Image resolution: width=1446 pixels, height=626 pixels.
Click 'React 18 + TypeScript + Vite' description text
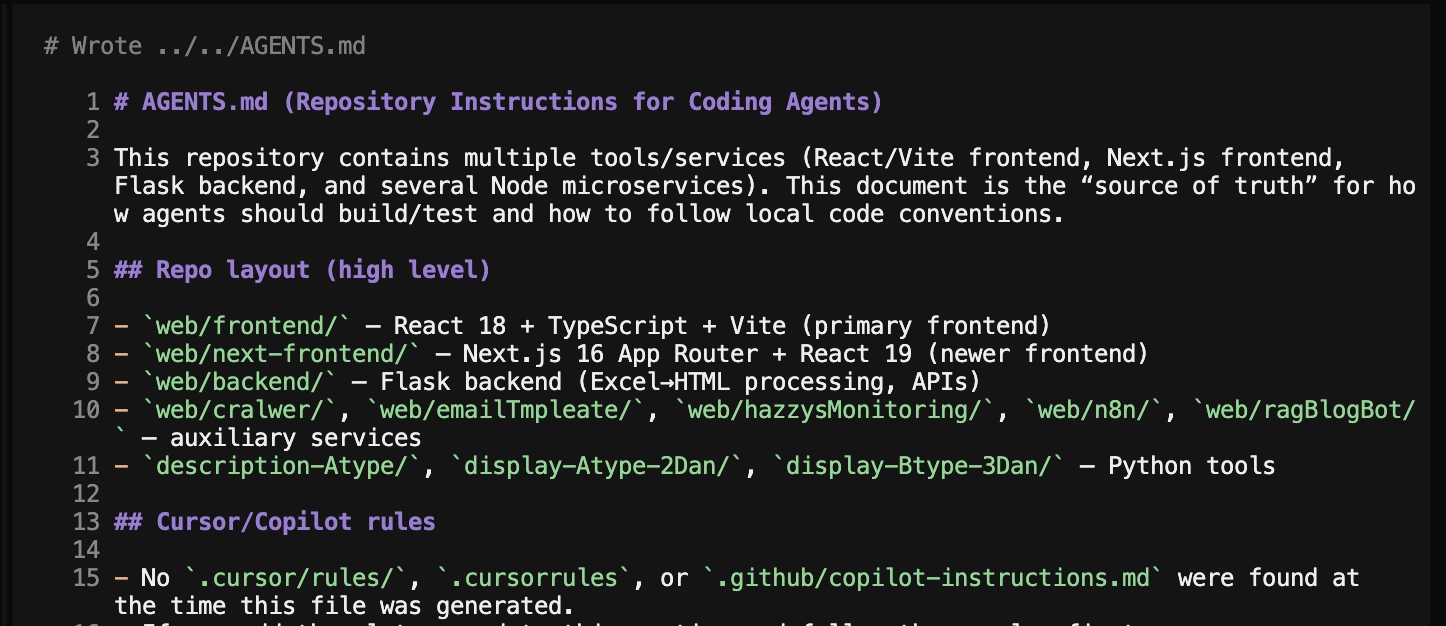[589, 326]
